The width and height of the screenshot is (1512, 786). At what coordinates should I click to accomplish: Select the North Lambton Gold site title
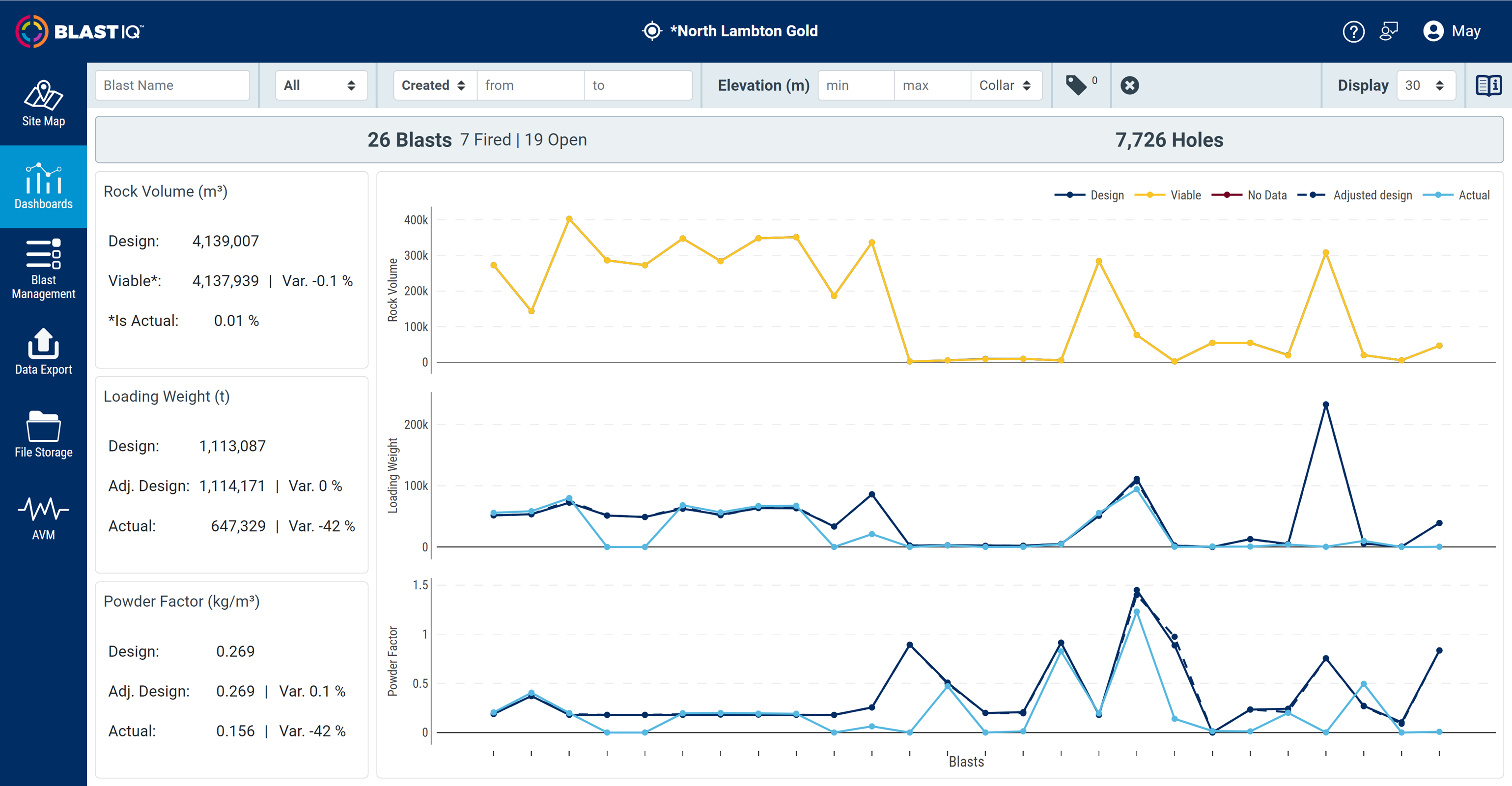[x=744, y=31]
